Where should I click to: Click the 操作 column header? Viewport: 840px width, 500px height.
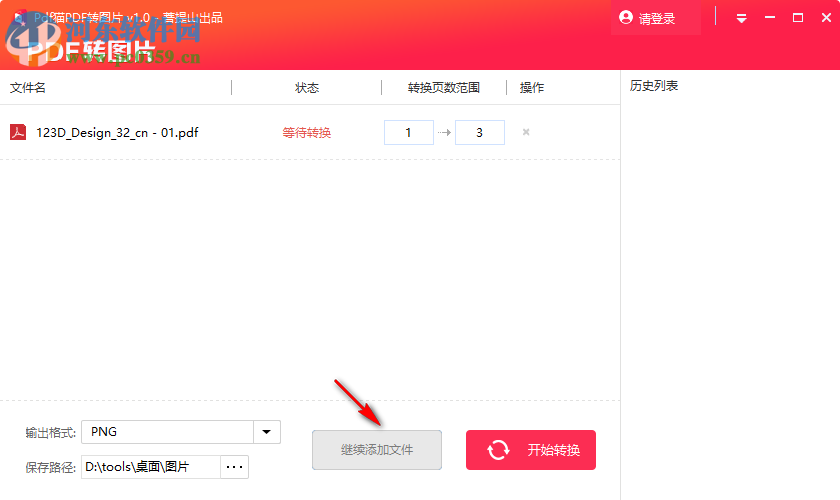tap(532, 88)
